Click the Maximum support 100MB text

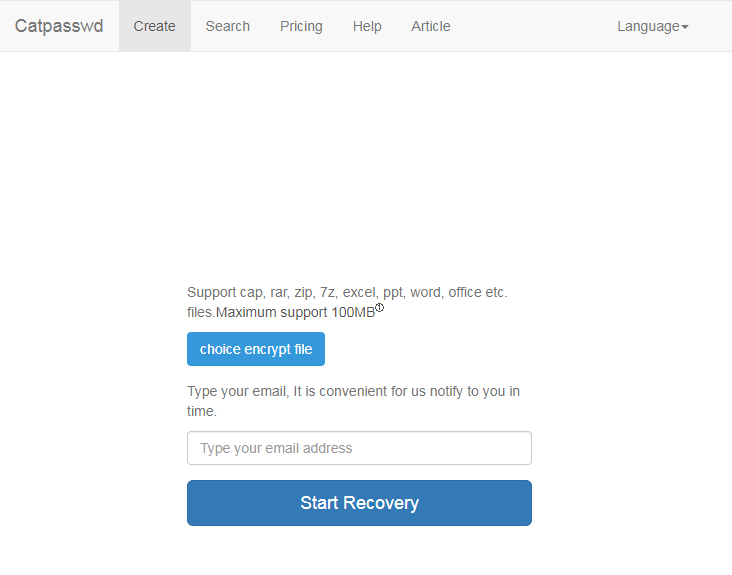point(295,312)
